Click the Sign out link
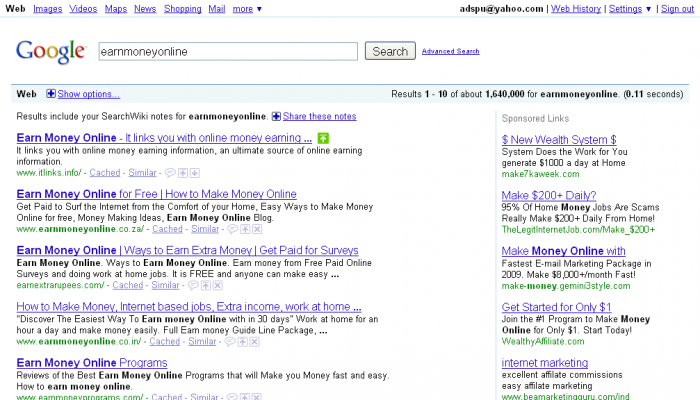 coord(677,9)
